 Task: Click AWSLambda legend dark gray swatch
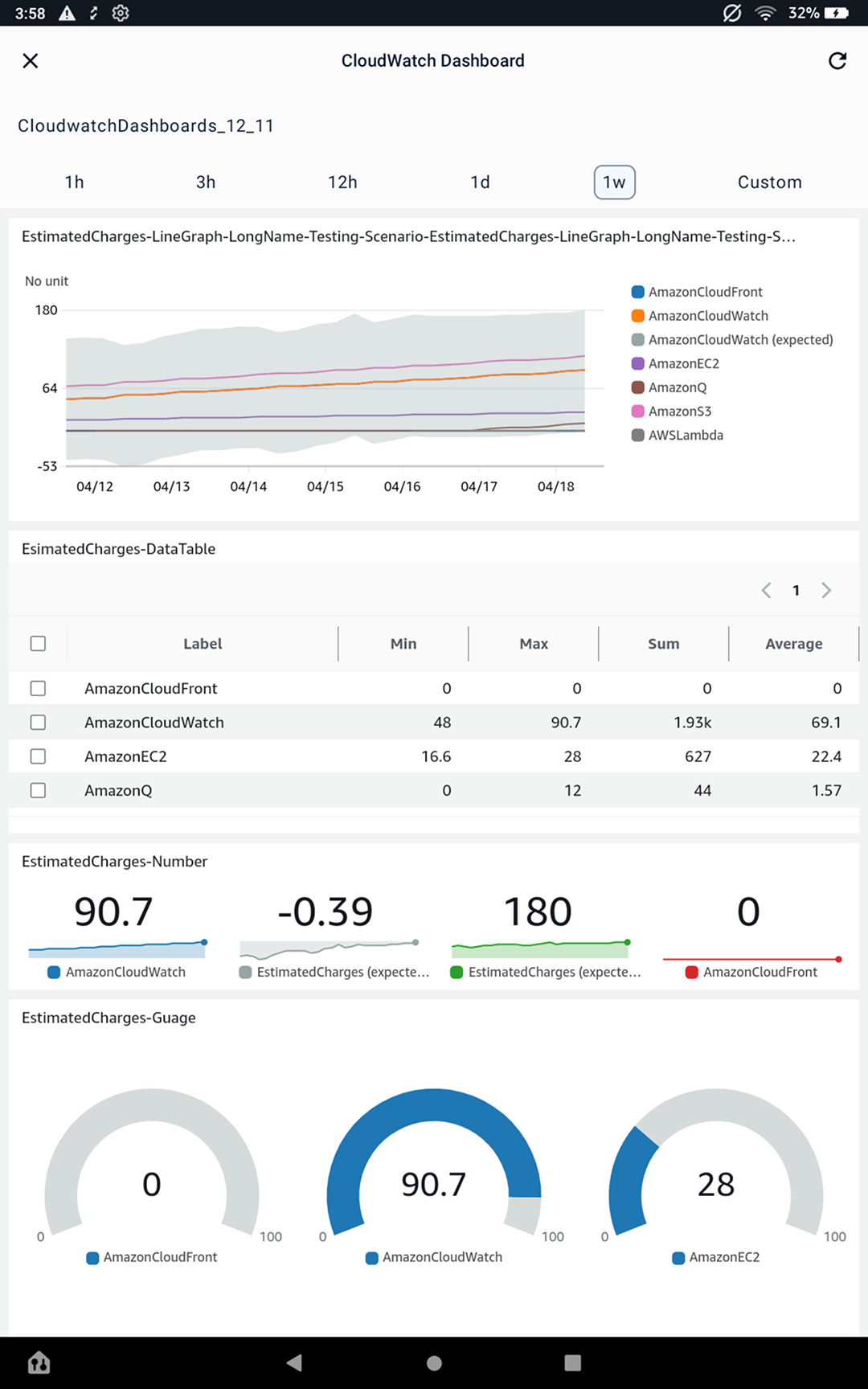(x=638, y=435)
